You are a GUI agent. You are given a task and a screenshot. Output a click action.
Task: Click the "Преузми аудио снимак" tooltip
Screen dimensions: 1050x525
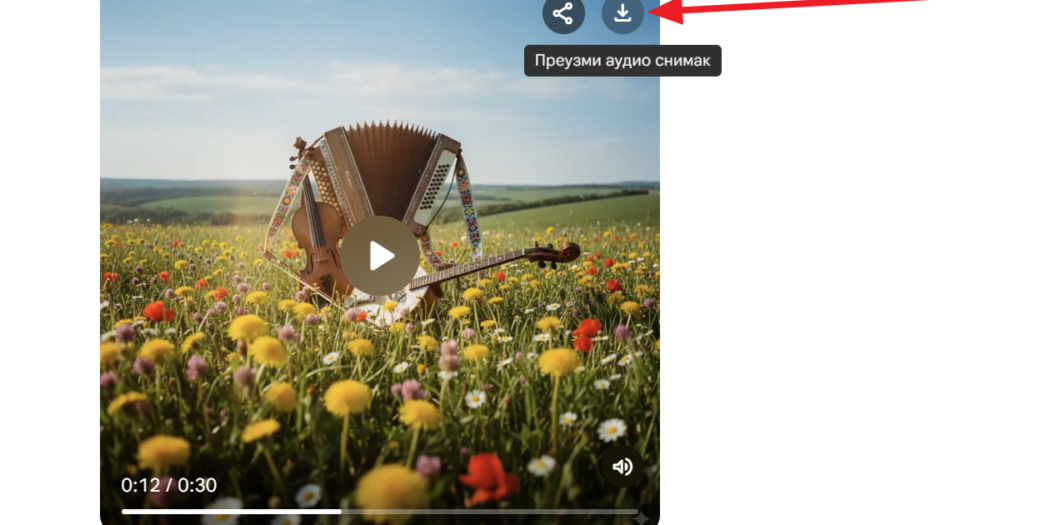[622, 61]
